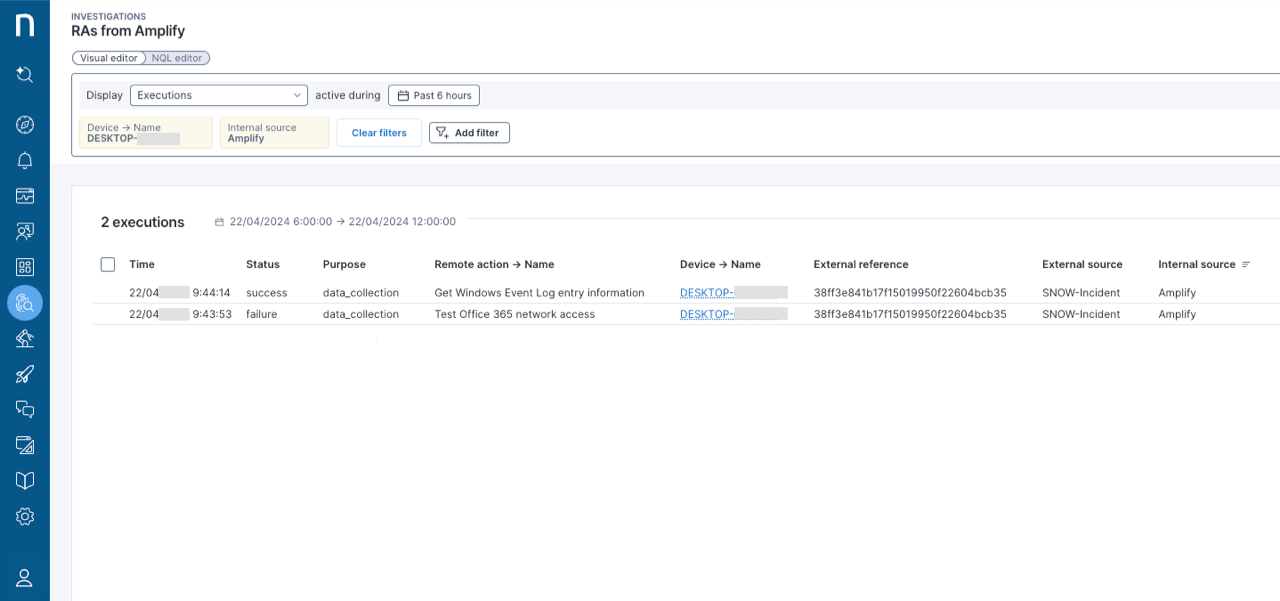This screenshot has width=1280, height=601.
Task: Open the Past 6 hours time picker
Action: (433, 95)
